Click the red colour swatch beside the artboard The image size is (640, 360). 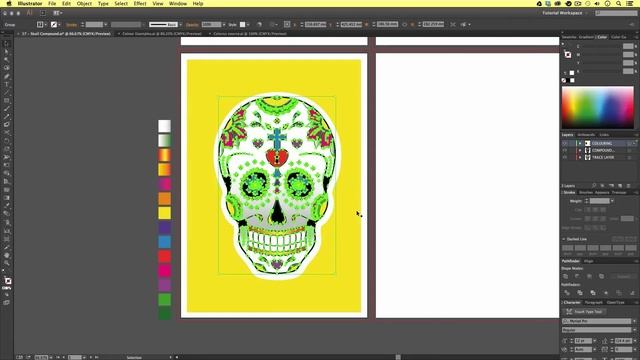pyautogui.click(x=164, y=256)
